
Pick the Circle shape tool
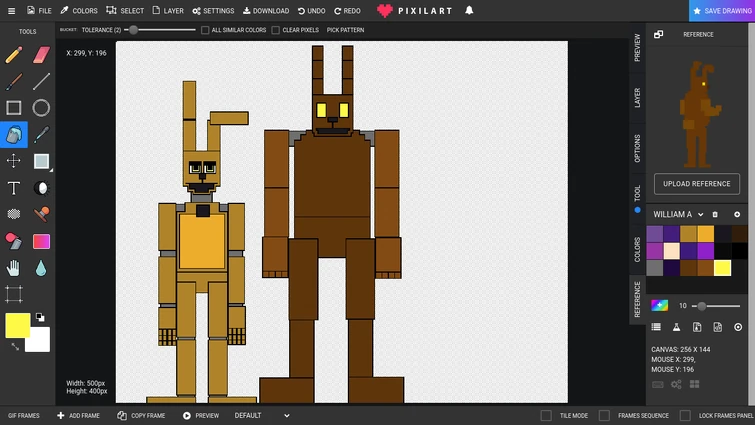pos(41,108)
